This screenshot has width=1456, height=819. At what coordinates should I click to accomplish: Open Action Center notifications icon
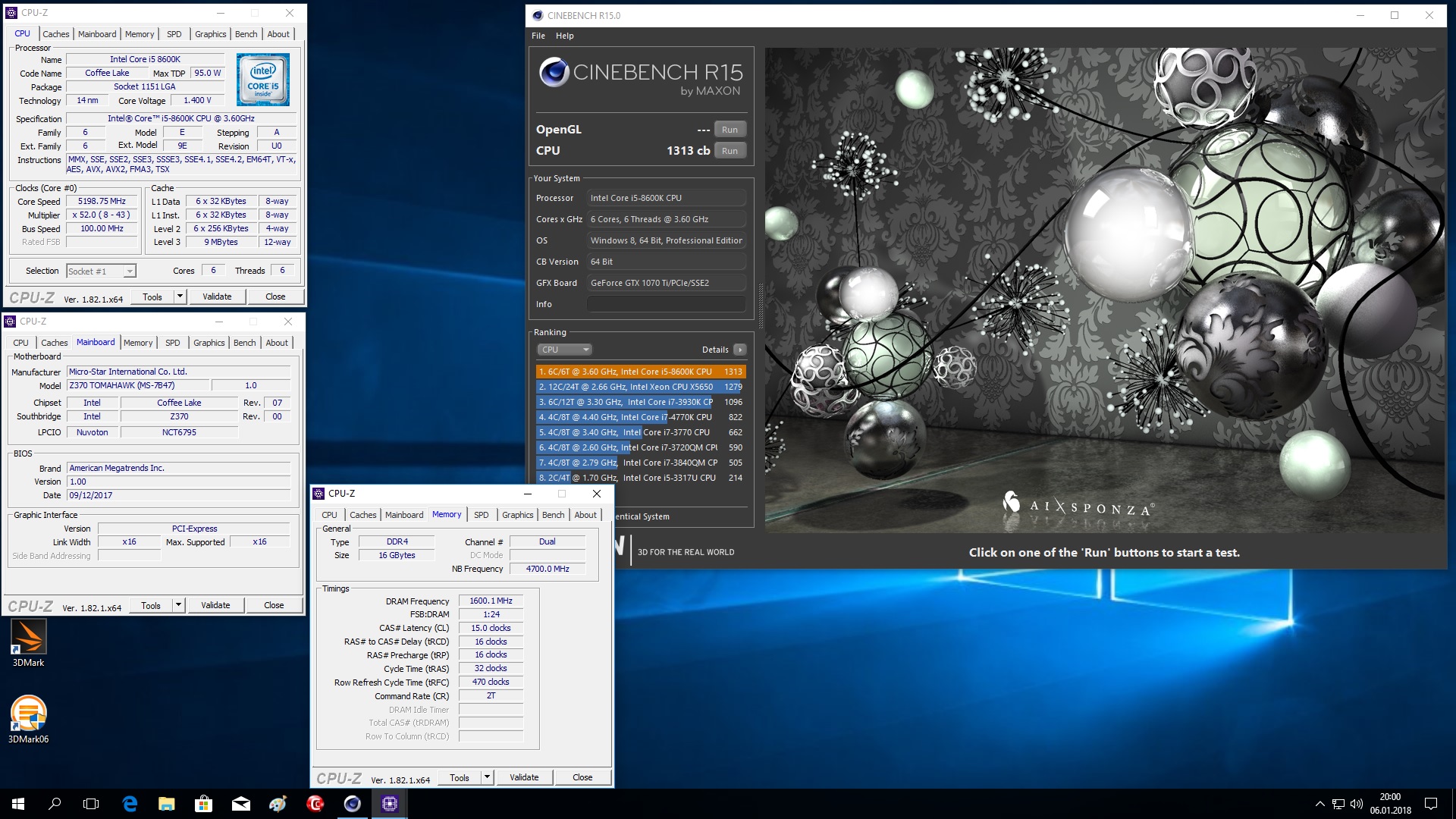[1431, 804]
